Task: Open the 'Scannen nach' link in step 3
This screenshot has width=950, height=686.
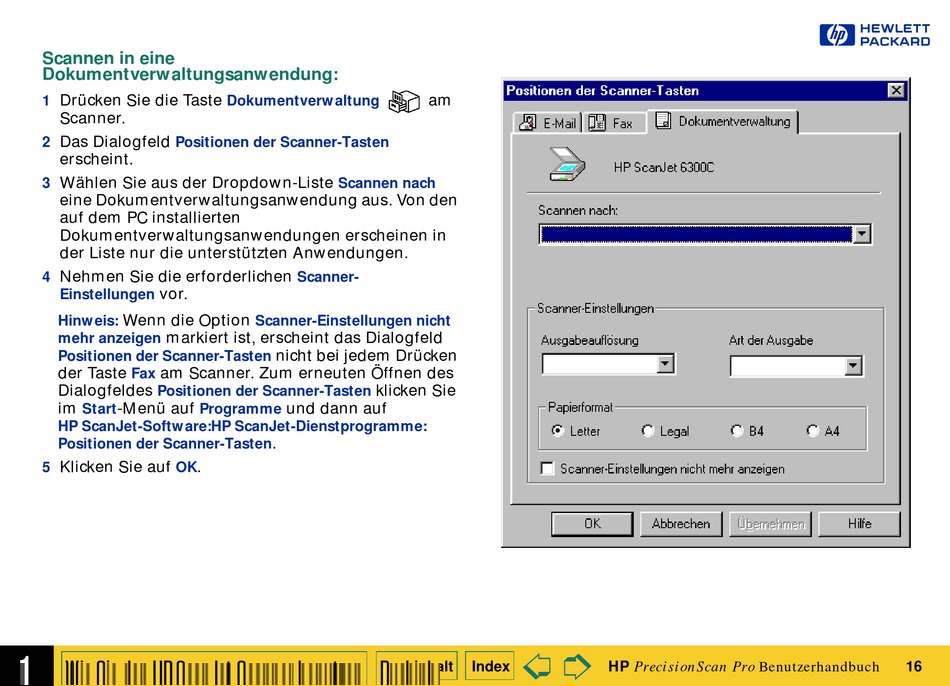Action: pyautogui.click(x=387, y=183)
